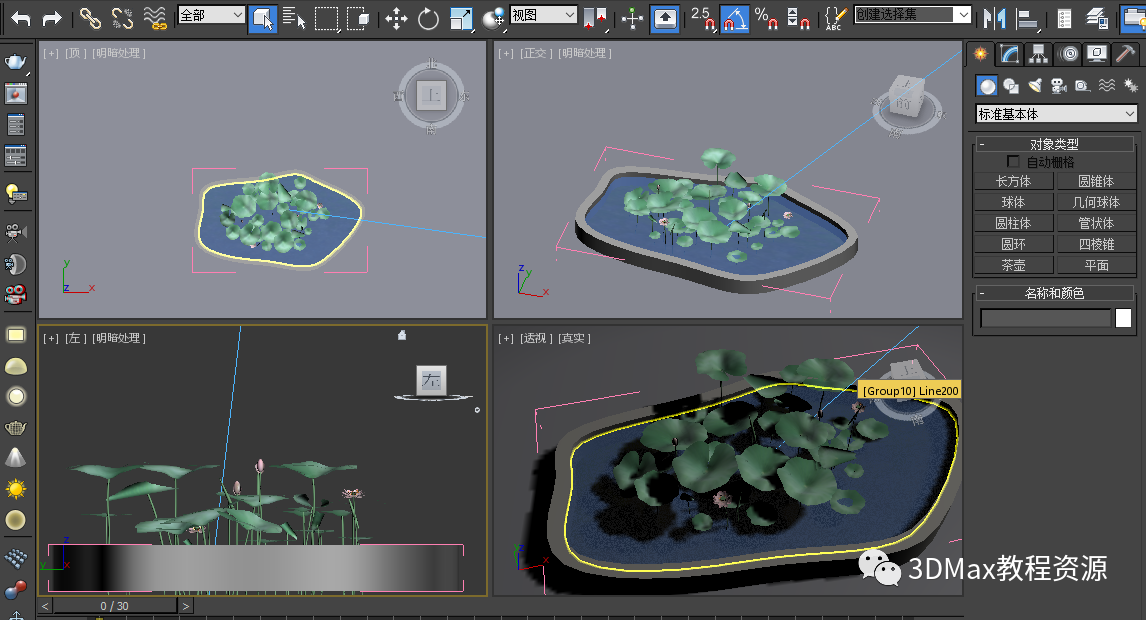Image resolution: width=1146 pixels, height=620 pixels.
Task: Open the Mirror tool
Action: coord(994,17)
